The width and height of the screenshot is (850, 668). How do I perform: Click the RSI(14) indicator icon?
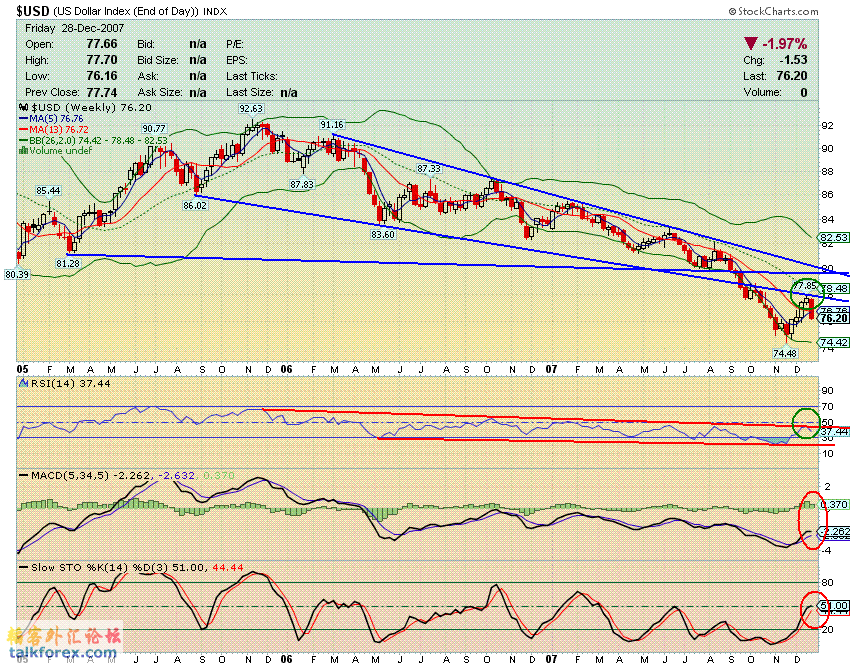tap(23, 383)
